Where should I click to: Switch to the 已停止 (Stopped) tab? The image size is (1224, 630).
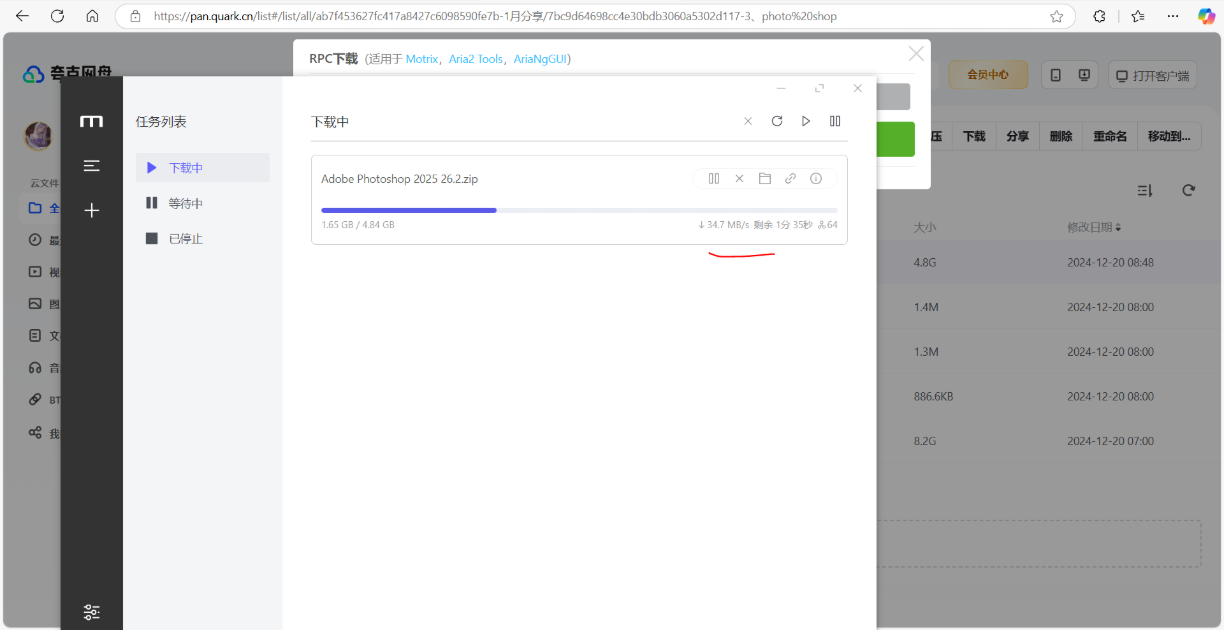coord(186,239)
